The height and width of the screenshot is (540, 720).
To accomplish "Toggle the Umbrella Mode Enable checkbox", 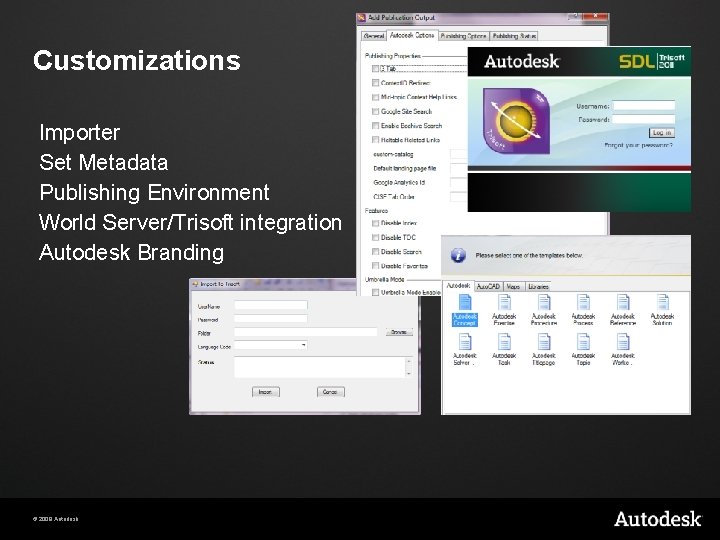I will [375, 292].
